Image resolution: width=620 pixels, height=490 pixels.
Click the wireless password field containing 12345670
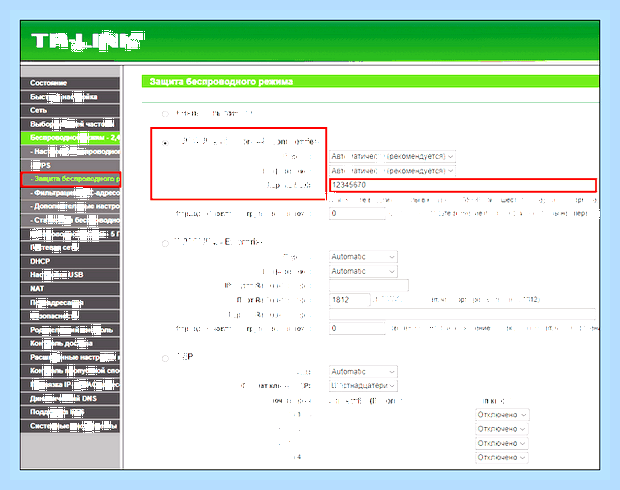pos(463,185)
